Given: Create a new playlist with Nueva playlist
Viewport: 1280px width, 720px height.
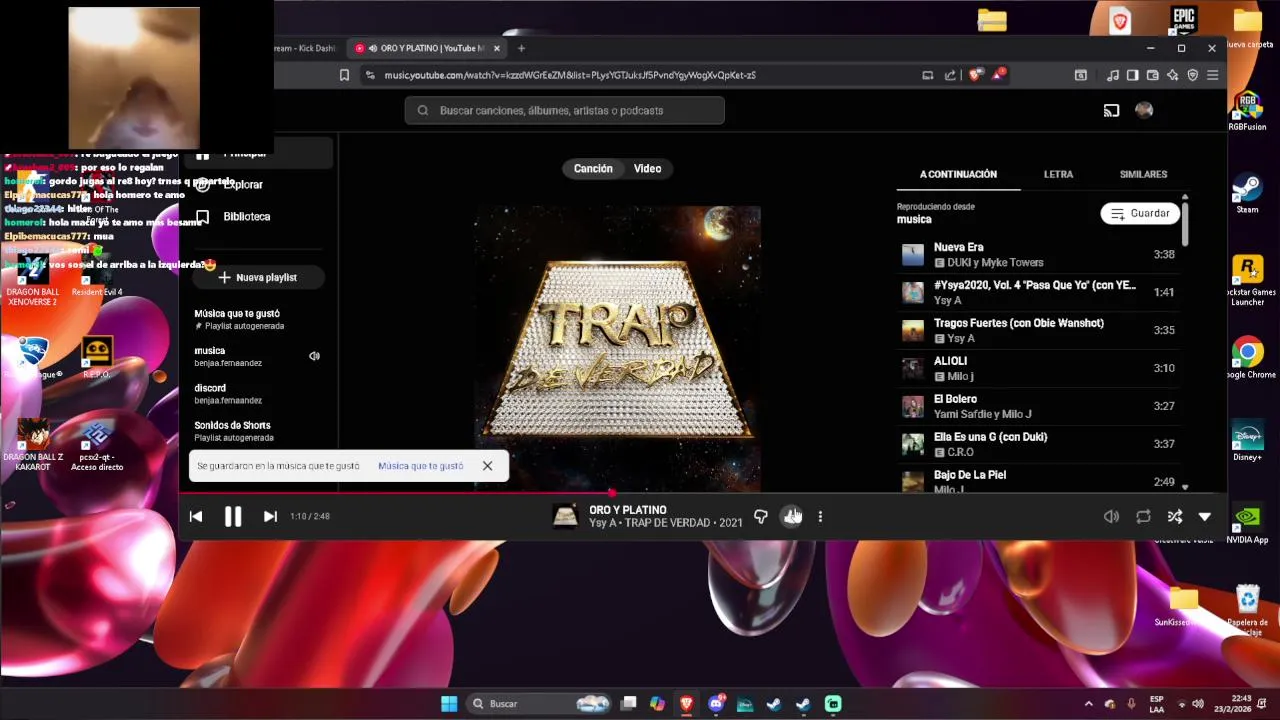Looking at the screenshot, I should (259, 277).
